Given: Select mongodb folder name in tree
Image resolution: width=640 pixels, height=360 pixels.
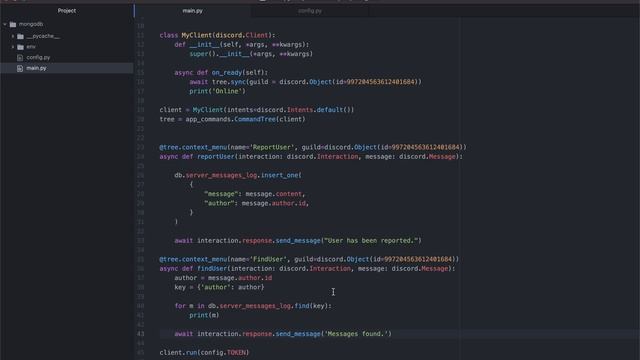Looking at the screenshot, I should pos(31,24).
